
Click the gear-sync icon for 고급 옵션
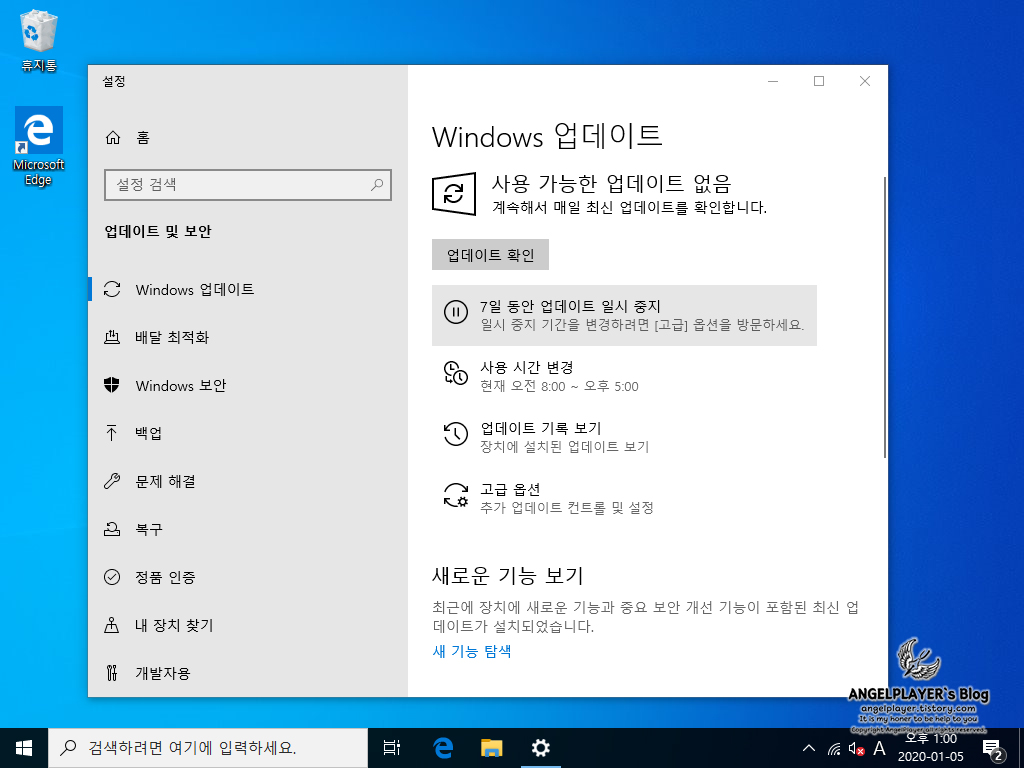[x=456, y=496]
